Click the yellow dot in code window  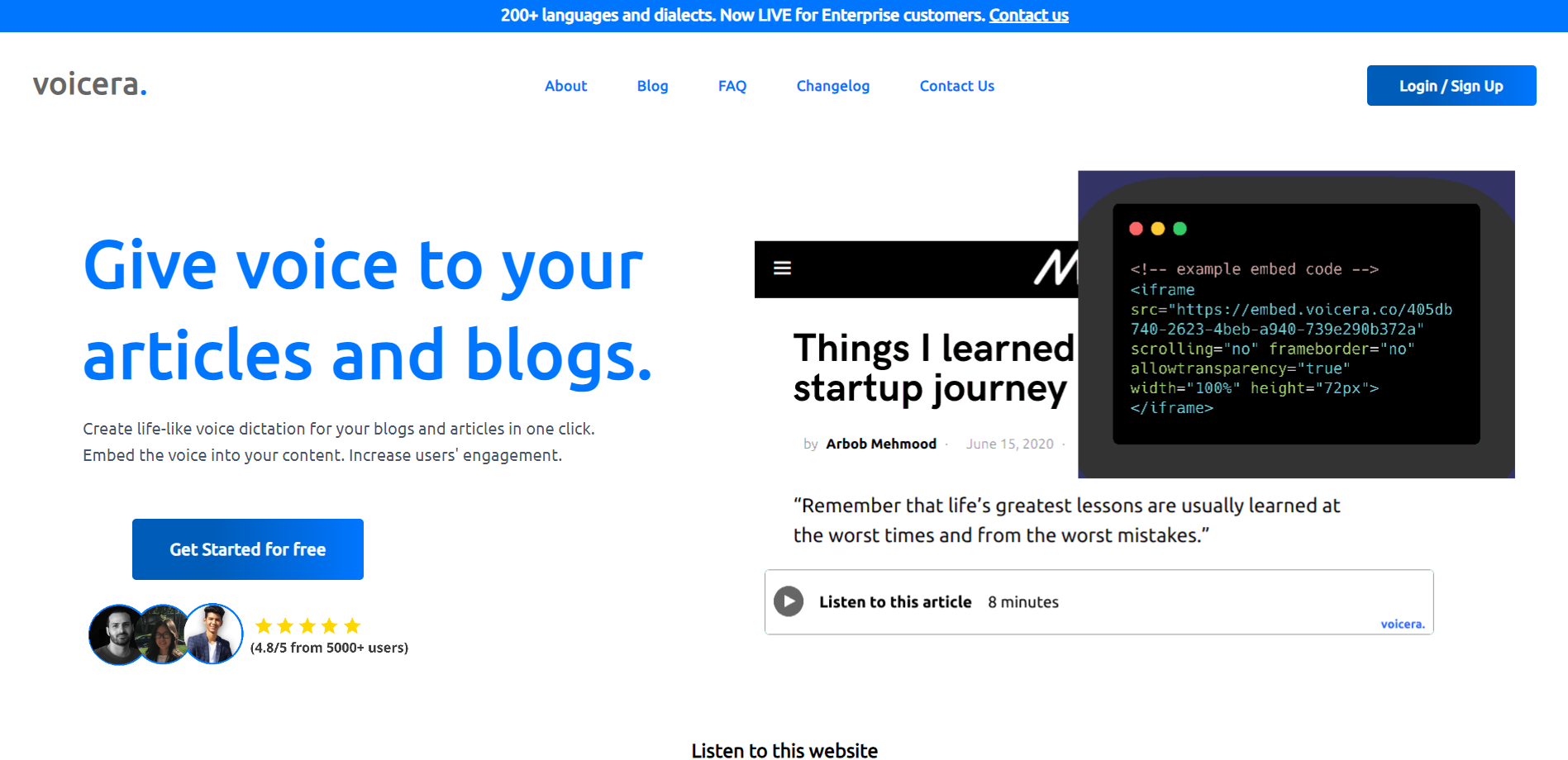(1158, 229)
